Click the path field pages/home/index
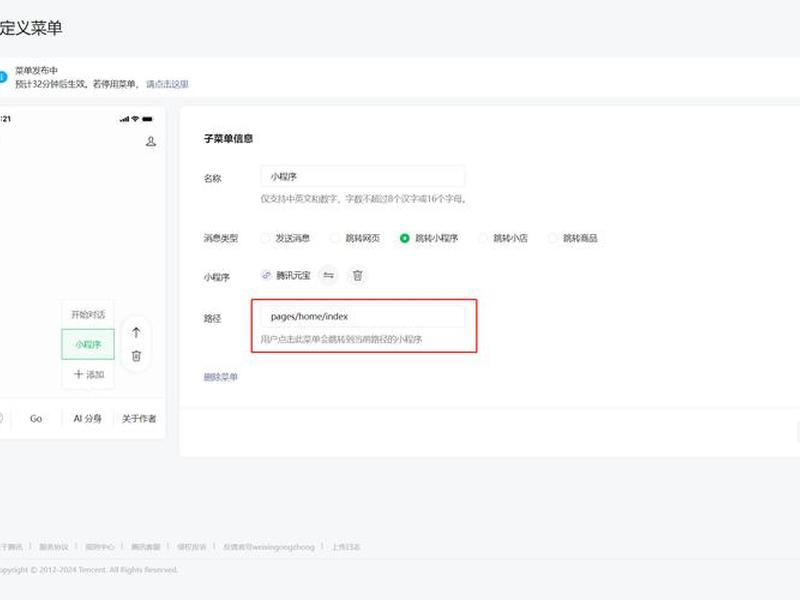The width and height of the screenshot is (800, 600). (x=363, y=316)
